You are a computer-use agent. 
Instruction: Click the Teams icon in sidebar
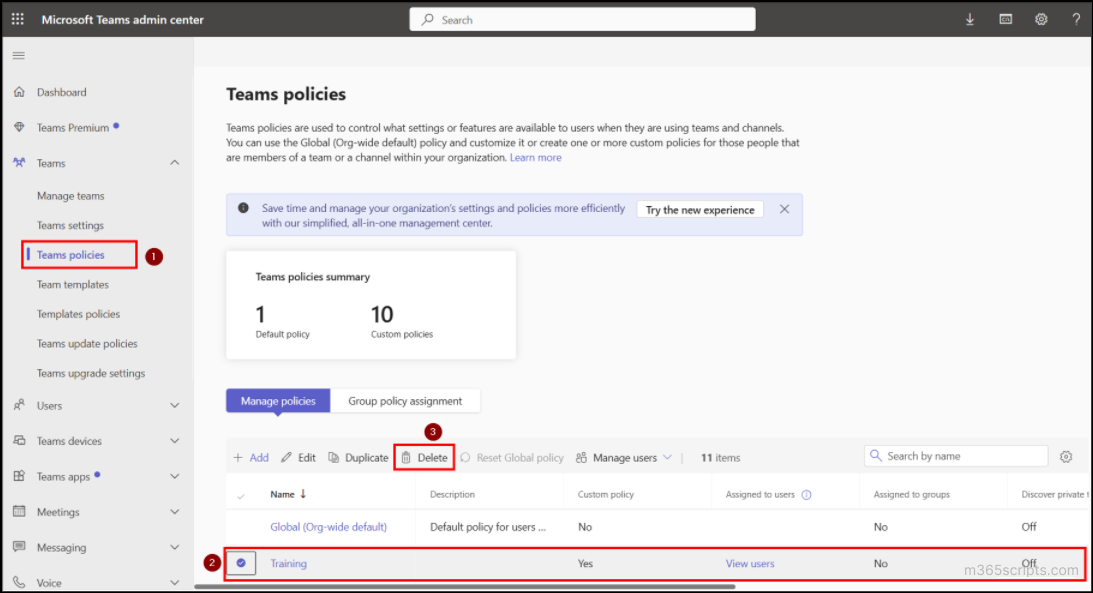[19, 162]
